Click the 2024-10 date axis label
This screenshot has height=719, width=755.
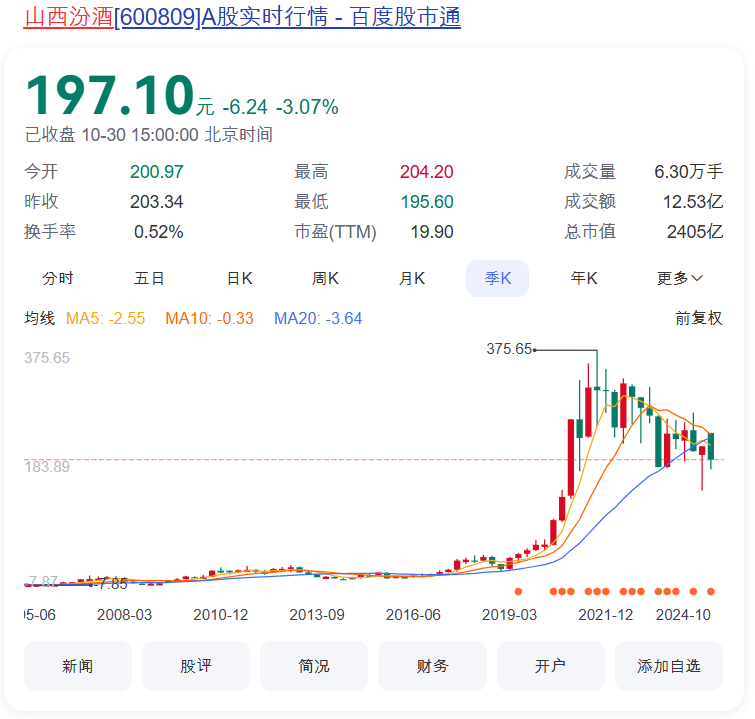coord(683,615)
